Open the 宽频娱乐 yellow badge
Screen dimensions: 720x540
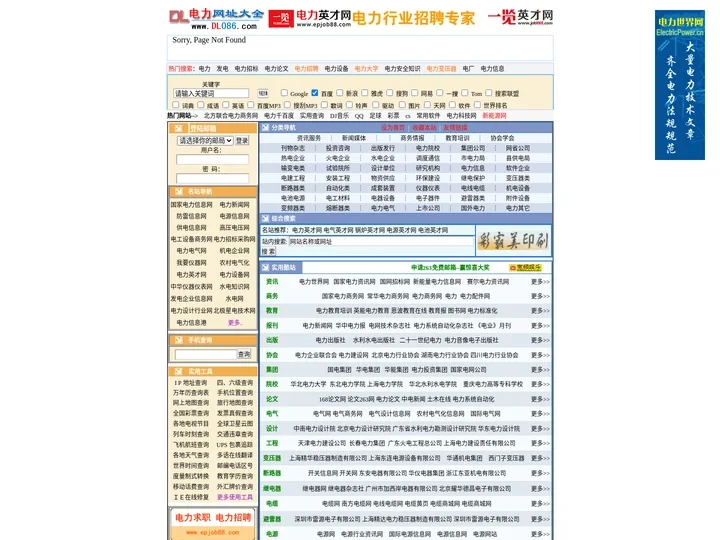(525, 267)
